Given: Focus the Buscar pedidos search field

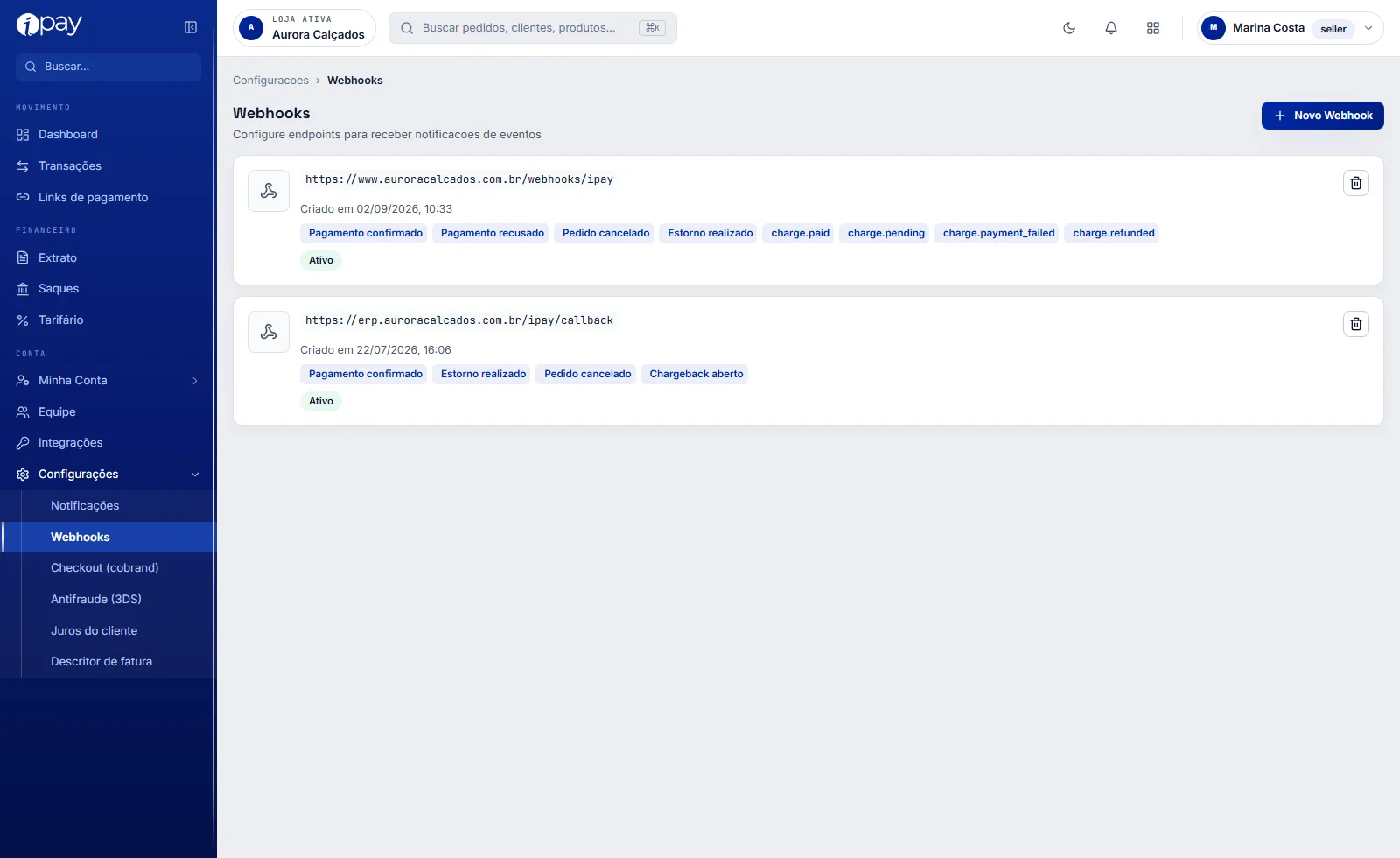Looking at the screenshot, I should click(533, 28).
